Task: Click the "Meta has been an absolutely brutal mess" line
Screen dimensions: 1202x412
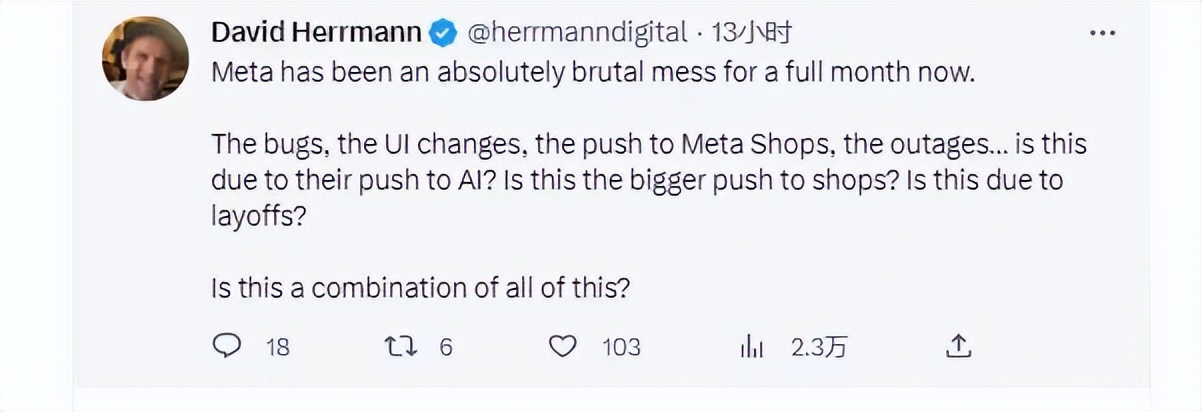Action: (x=592, y=74)
